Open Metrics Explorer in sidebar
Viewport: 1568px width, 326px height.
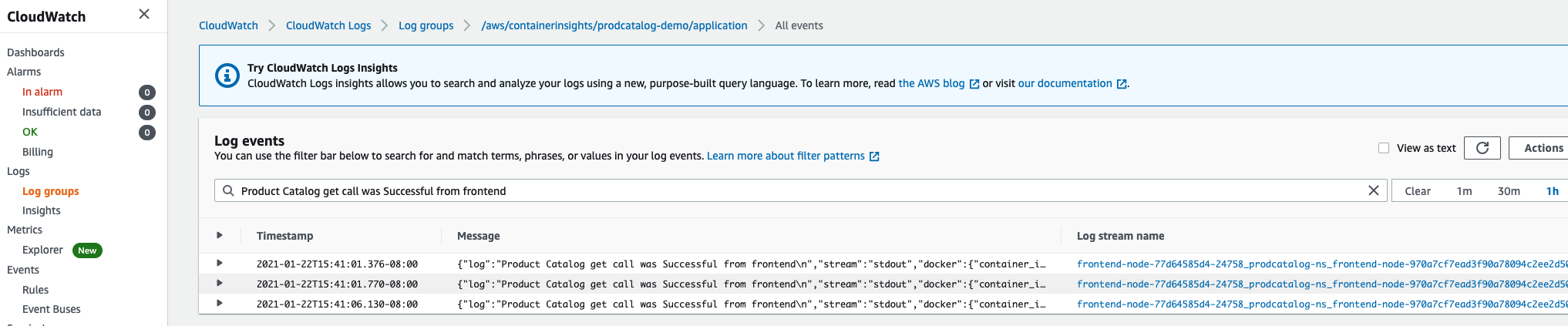(x=42, y=250)
